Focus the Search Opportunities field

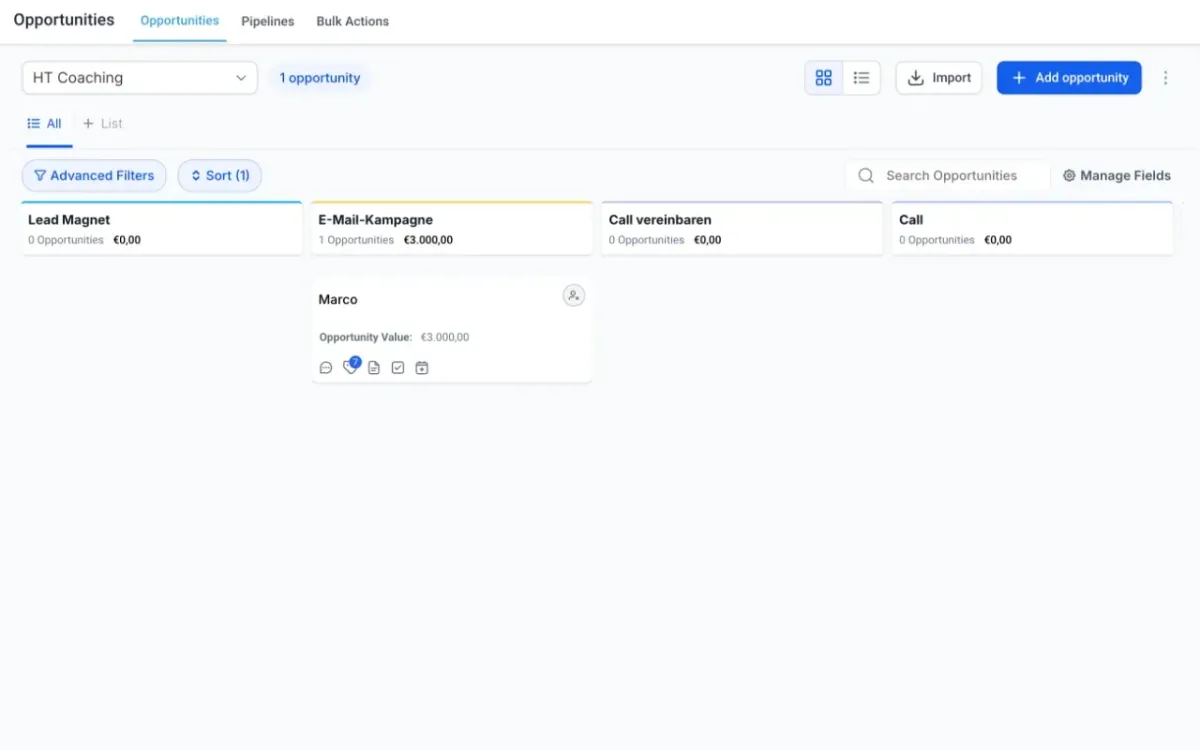click(960, 176)
